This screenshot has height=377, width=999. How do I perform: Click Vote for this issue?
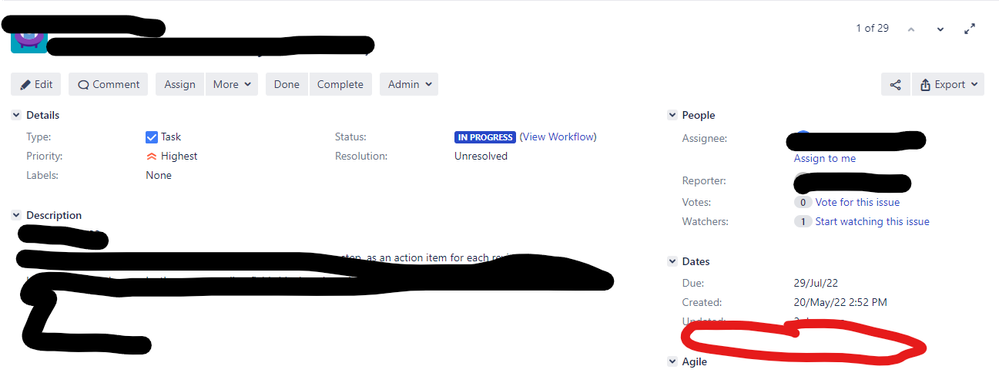(858, 203)
